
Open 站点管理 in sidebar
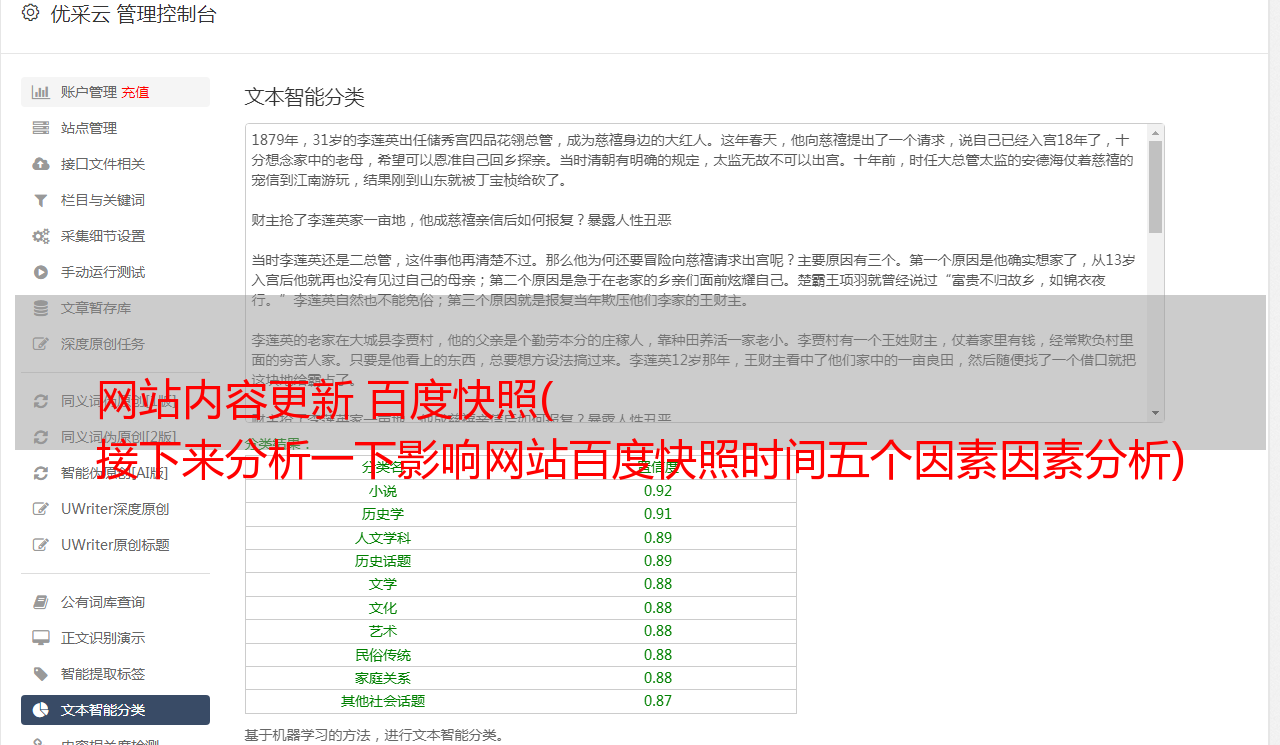click(x=115, y=128)
